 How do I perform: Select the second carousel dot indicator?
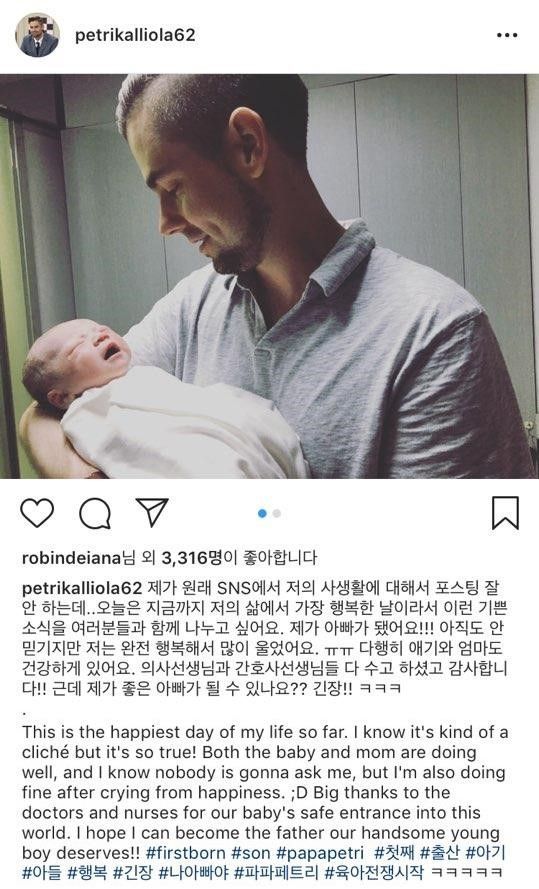pos(277,513)
